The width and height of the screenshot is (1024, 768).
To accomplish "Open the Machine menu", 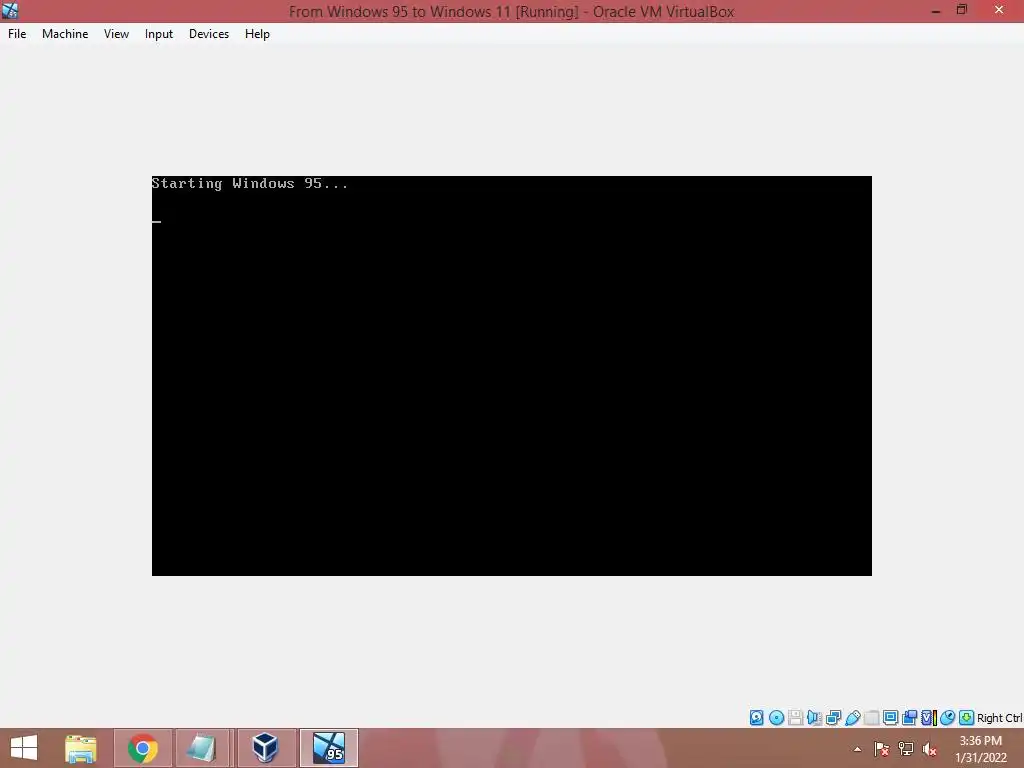I will (65, 34).
